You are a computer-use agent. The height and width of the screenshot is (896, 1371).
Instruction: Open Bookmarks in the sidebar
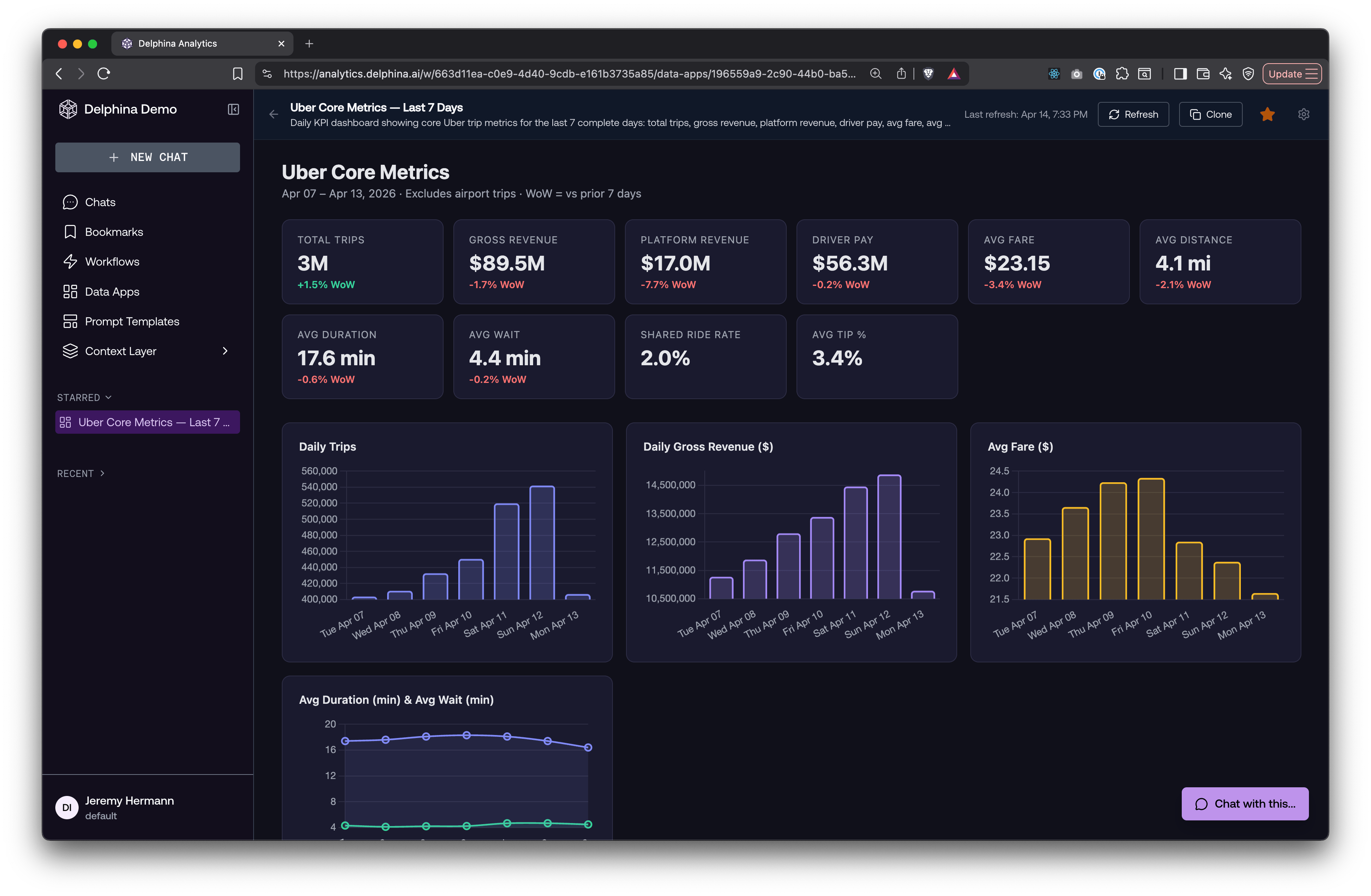147,232
